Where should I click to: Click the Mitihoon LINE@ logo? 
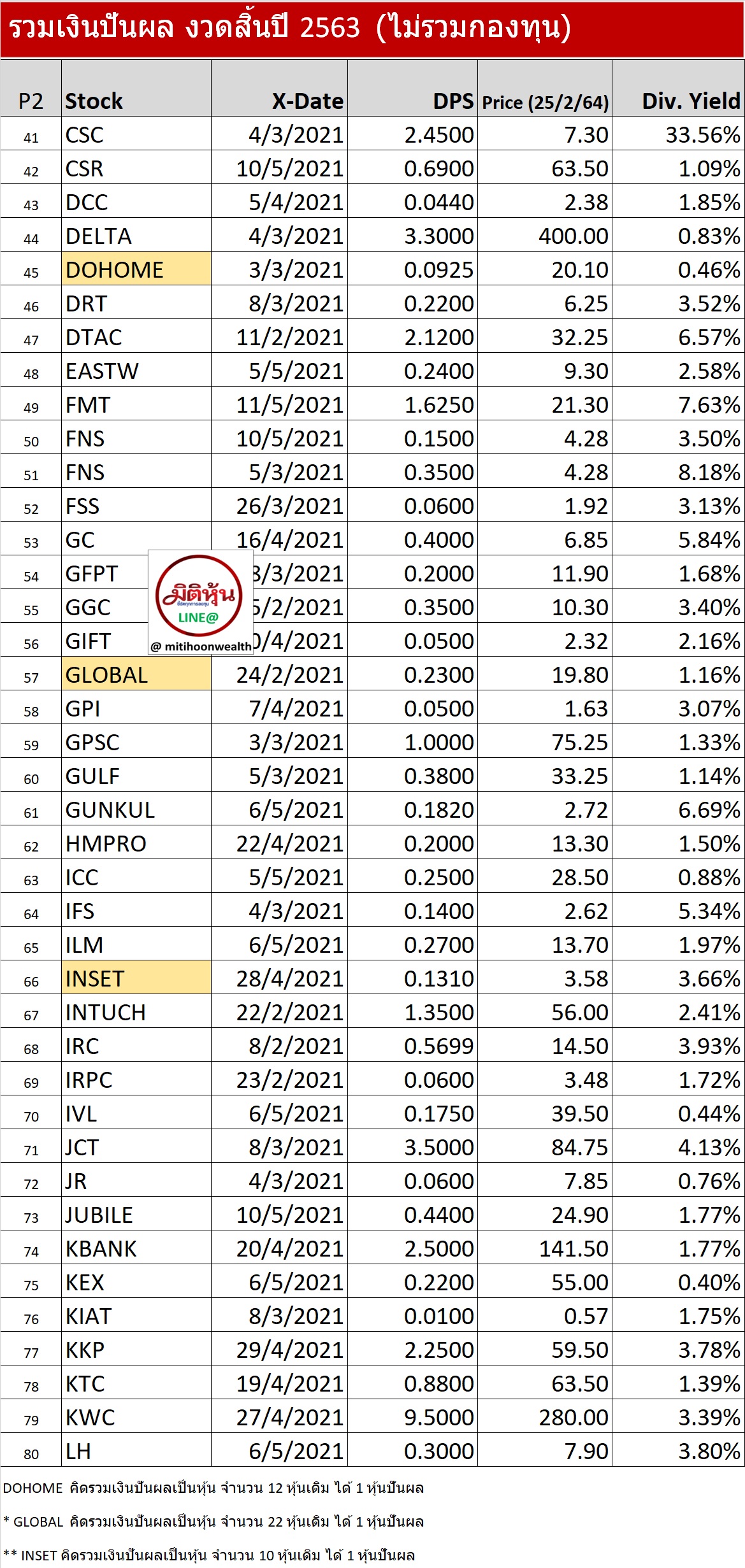[x=199, y=595]
